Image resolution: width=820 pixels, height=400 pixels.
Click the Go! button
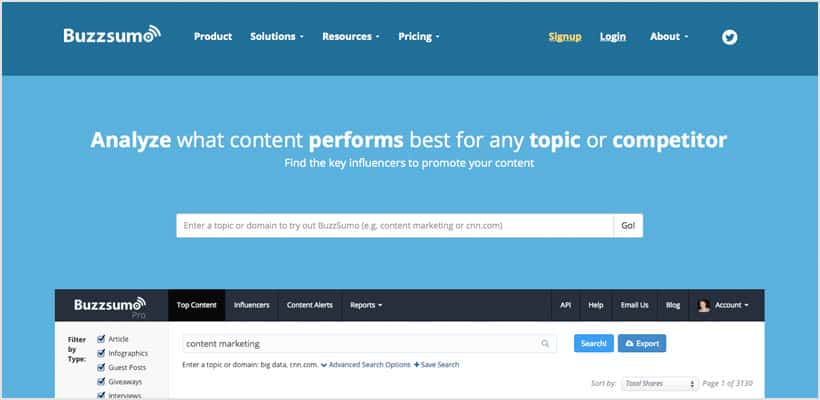(x=628, y=226)
